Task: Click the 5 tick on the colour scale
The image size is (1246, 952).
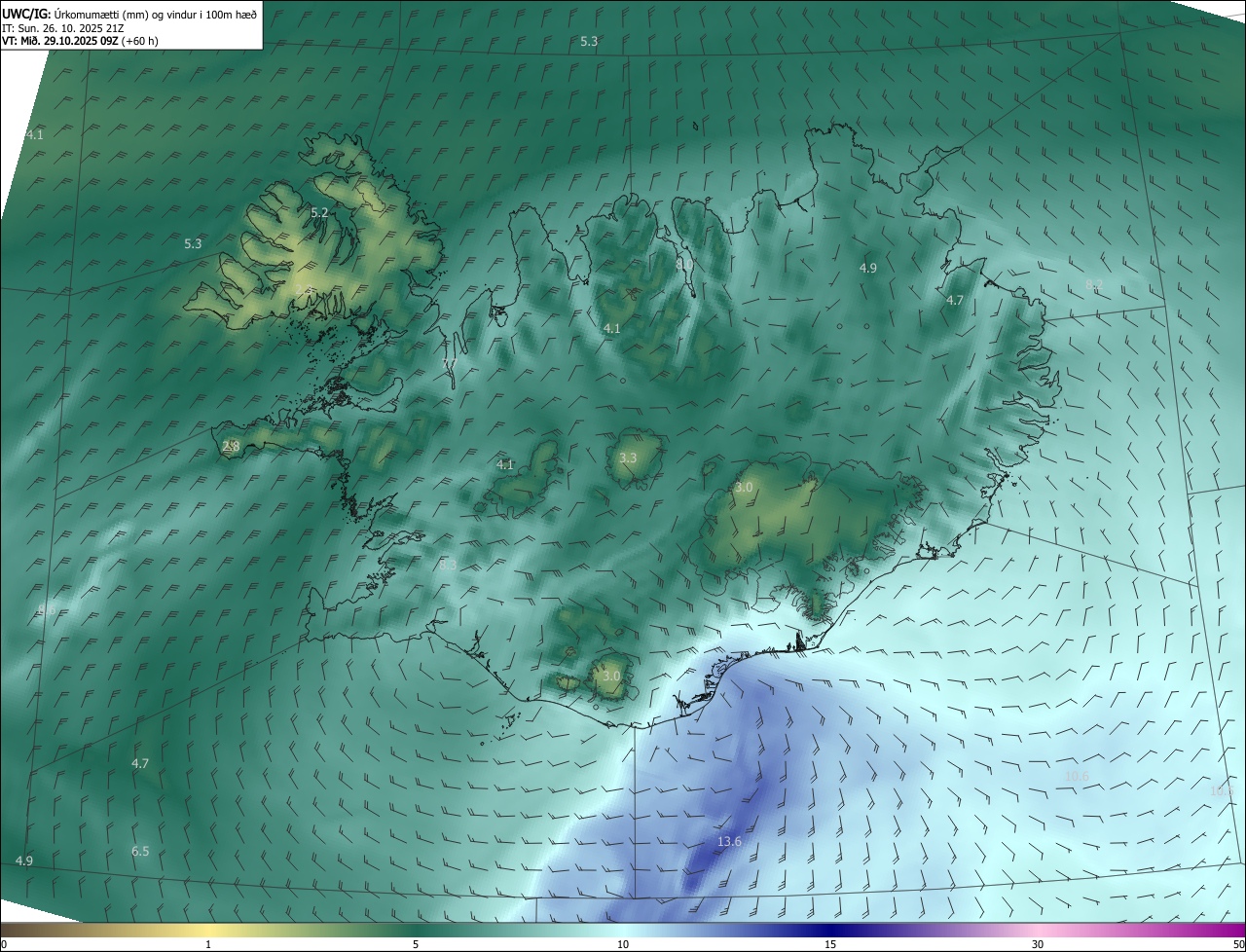Action: coord(416,944)
